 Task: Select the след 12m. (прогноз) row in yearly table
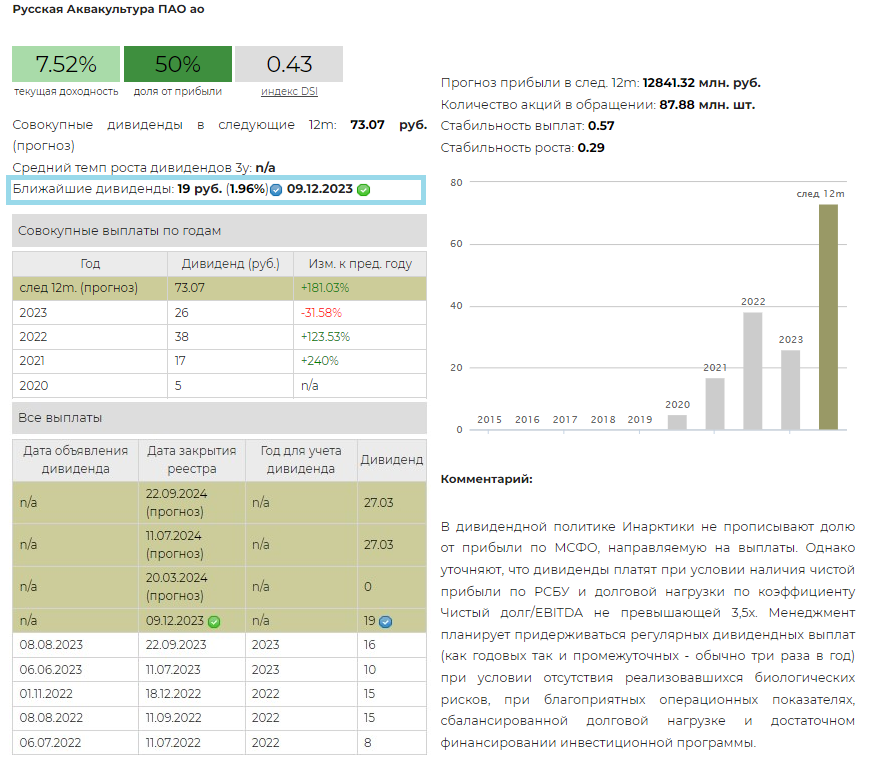(219, 288)
